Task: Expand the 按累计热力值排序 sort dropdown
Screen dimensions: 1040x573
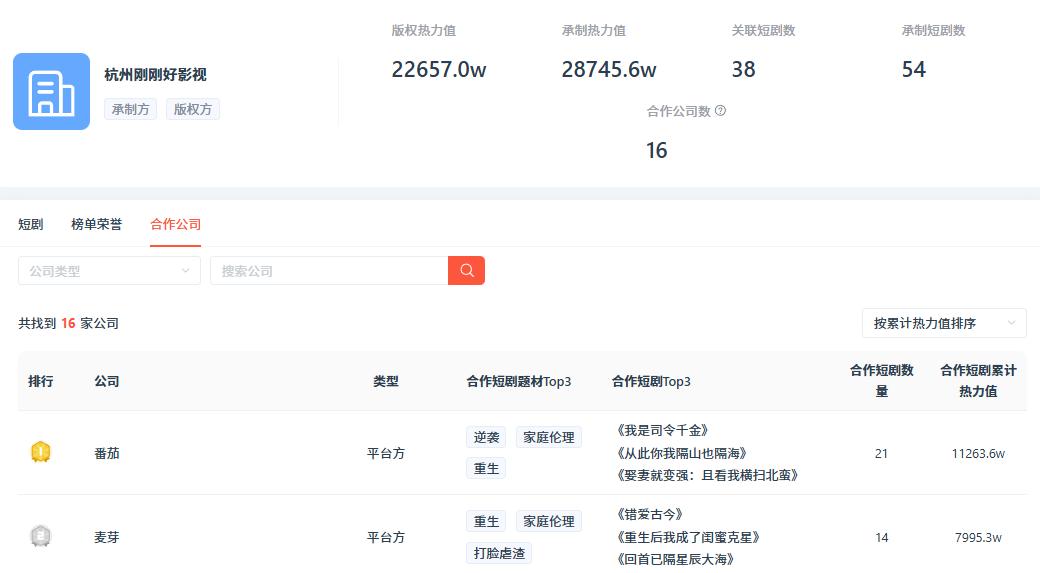Action: point(944,323)
